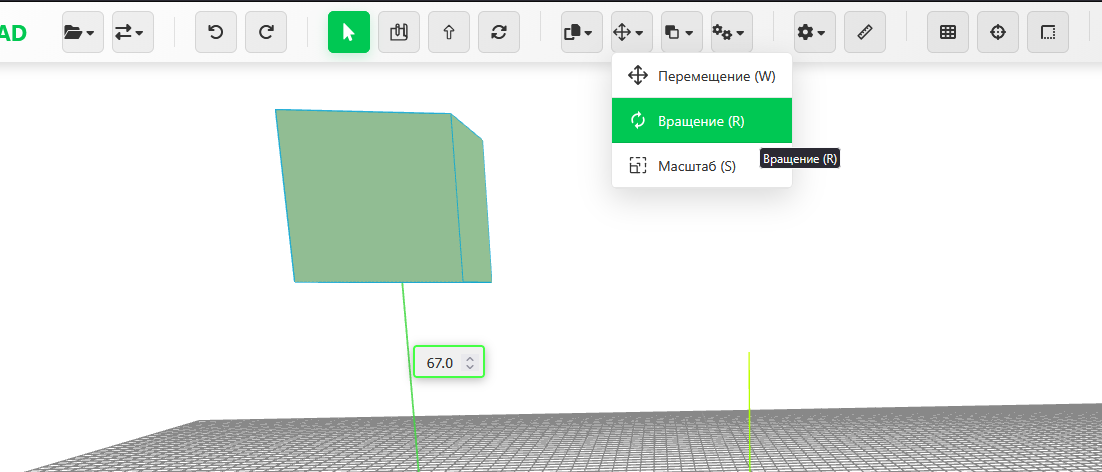Click the scale icon beside Масштаб
The height and width of the screenshot is (472, 1102).
click(x=637, y=166)
